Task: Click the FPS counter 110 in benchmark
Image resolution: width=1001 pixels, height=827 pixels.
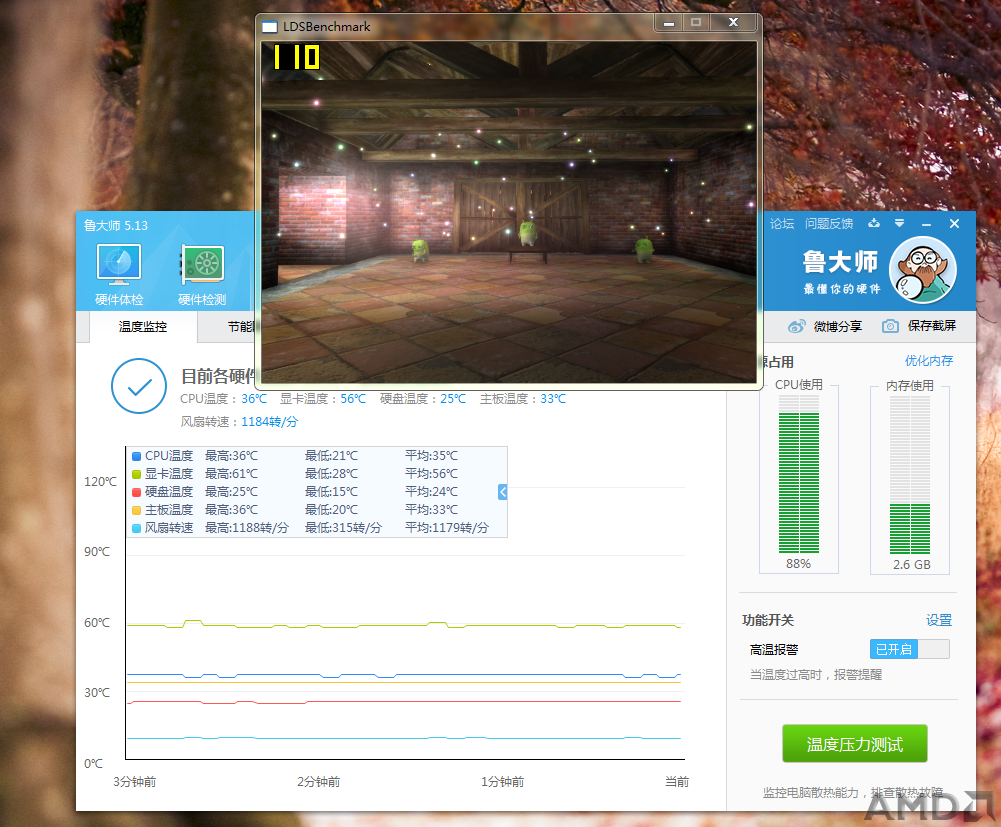Action: pos(296,57)
